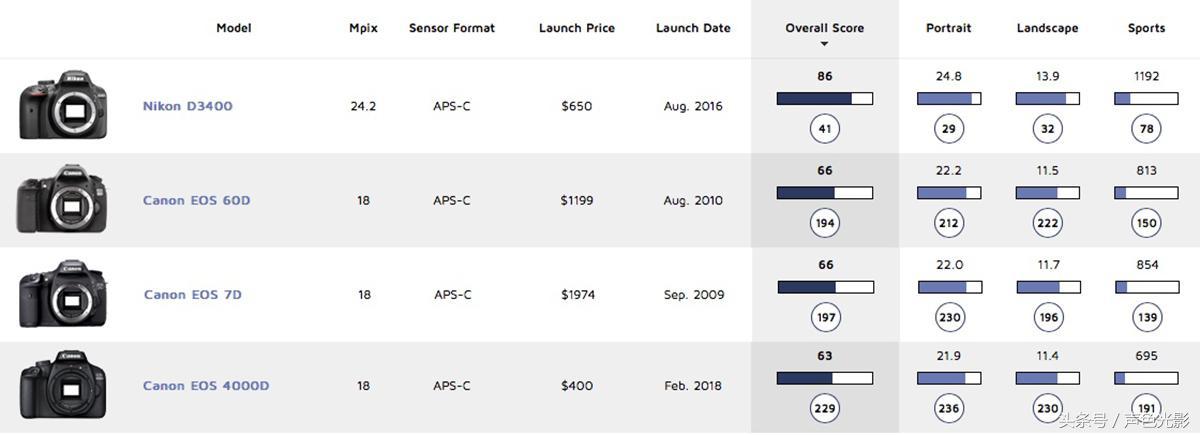Click the overall score bar showing 86
Image resolution: width=1200 pixels, height=435 pixels.
(x=825, y=98)
